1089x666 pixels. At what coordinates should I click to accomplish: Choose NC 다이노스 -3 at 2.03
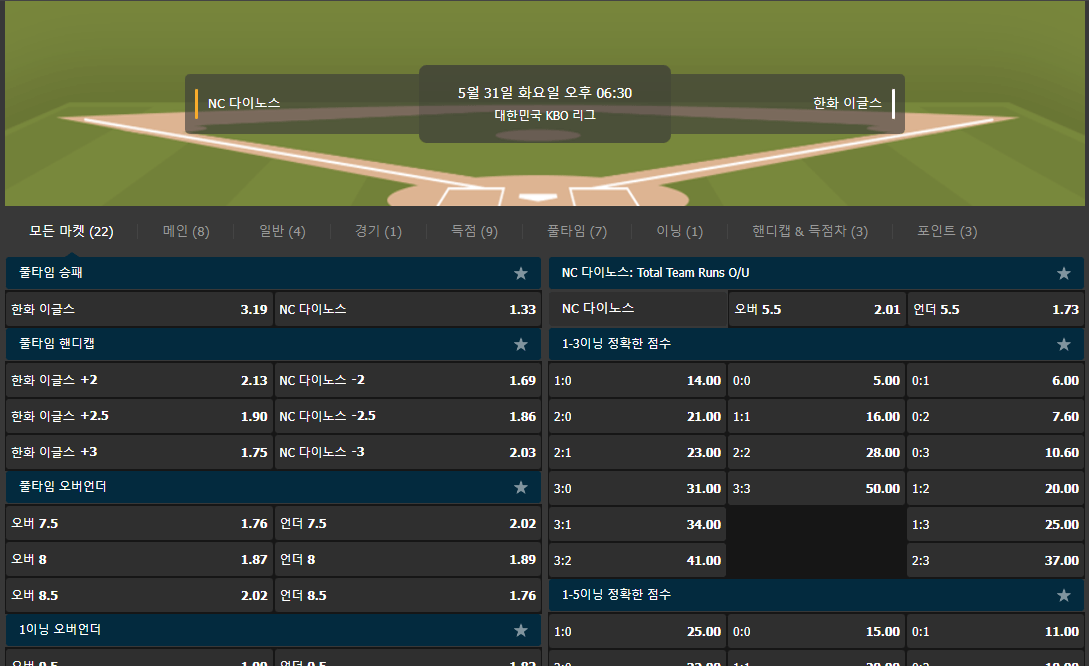coord(408,452)
